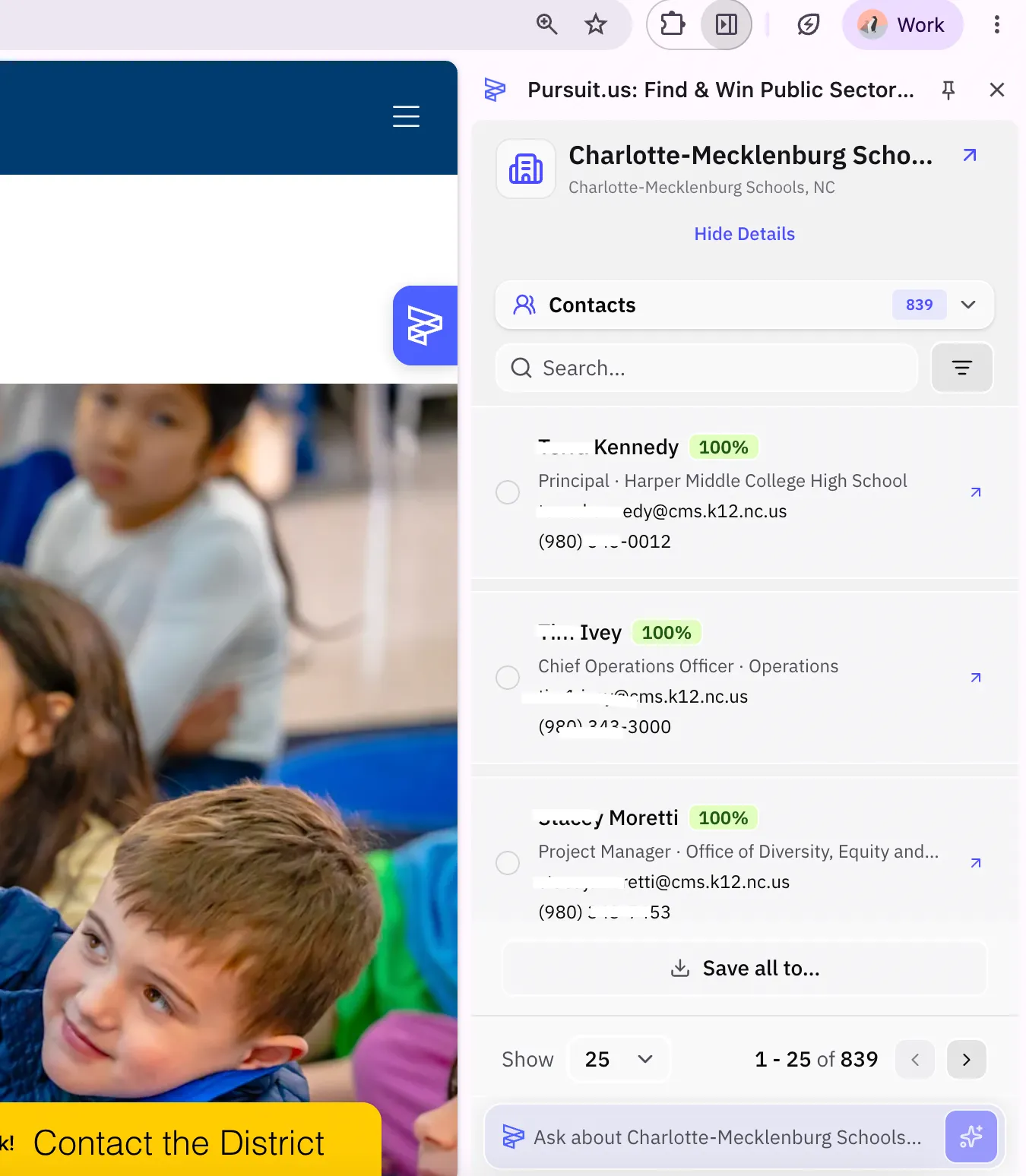1026x1176 pixels.
Task: Click the children classroom photo
Action: tap(229, 742)
